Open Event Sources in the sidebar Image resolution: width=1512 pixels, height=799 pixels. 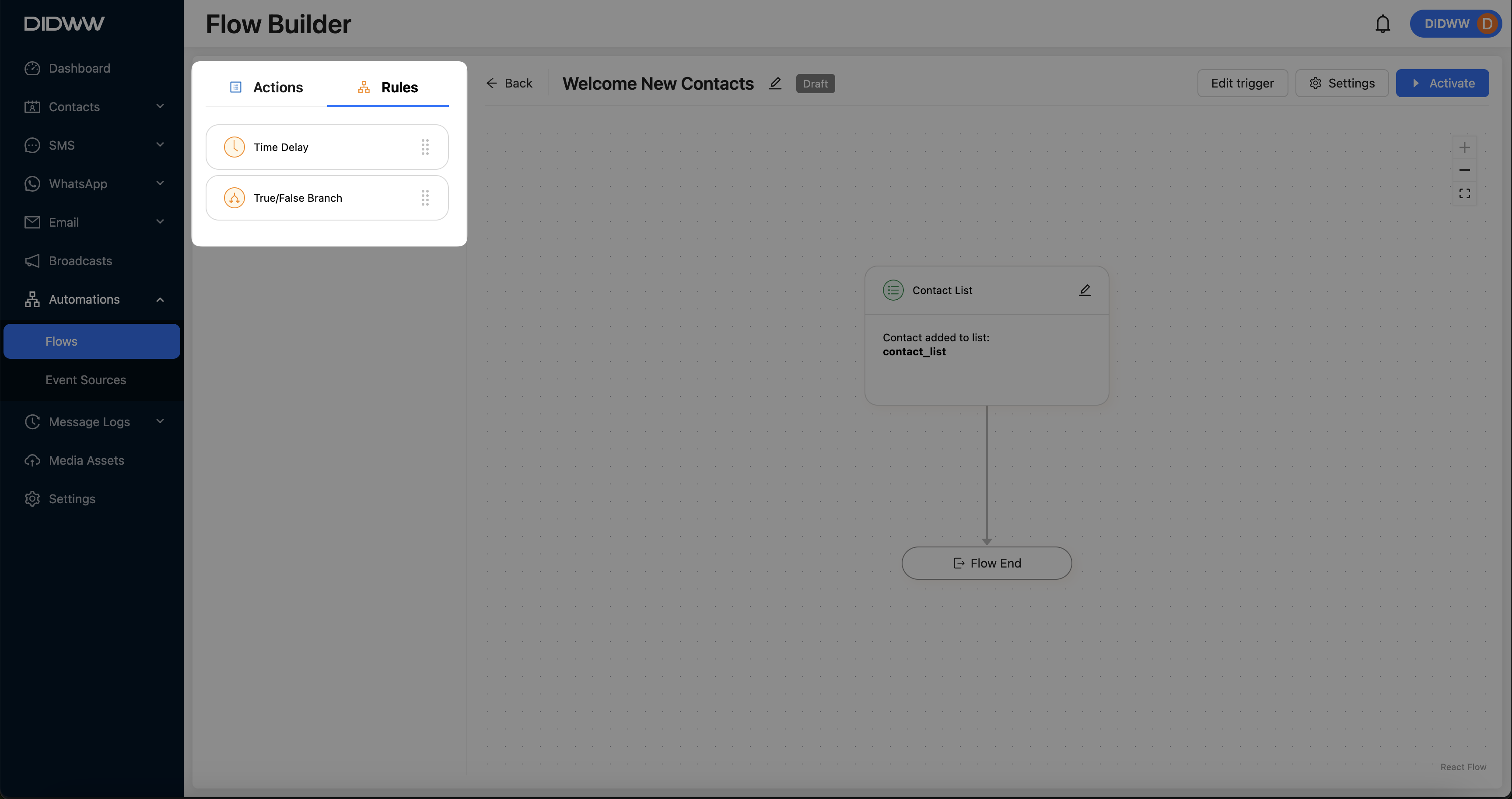(x=86, y=380)
